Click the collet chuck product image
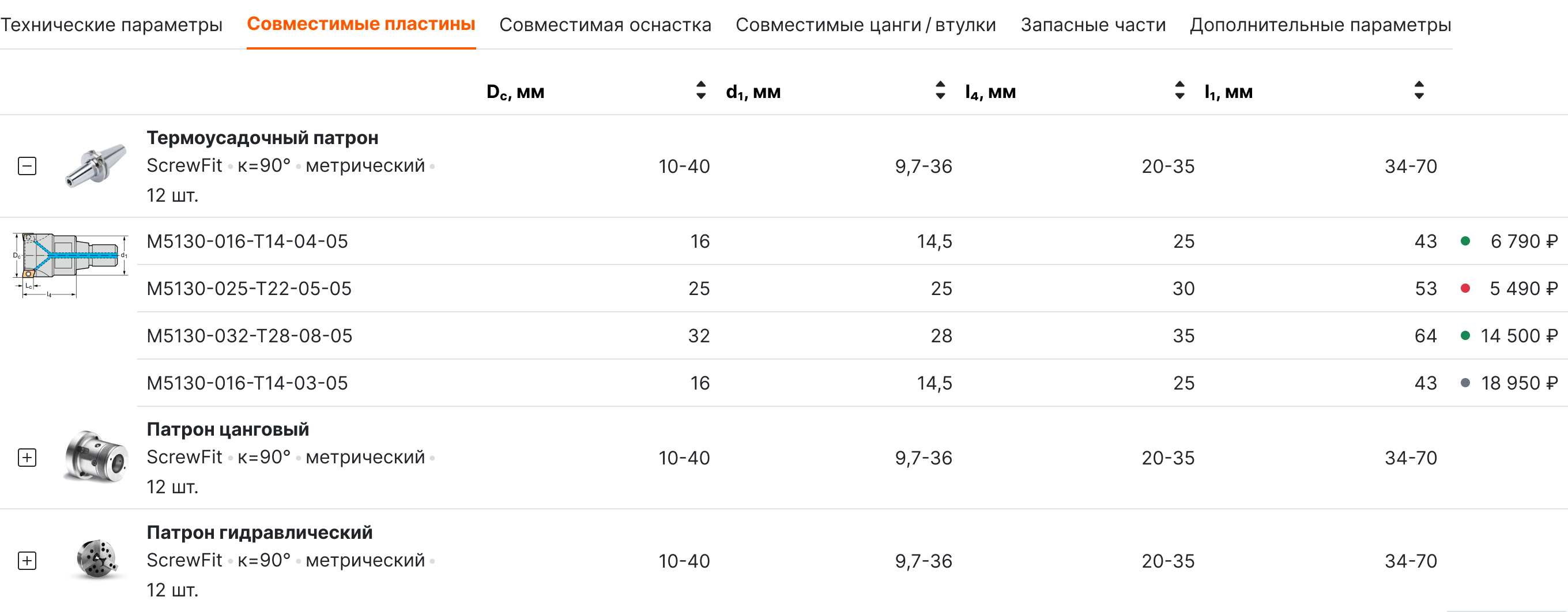The image size is (1568, 612). click(x=96, y=457)
